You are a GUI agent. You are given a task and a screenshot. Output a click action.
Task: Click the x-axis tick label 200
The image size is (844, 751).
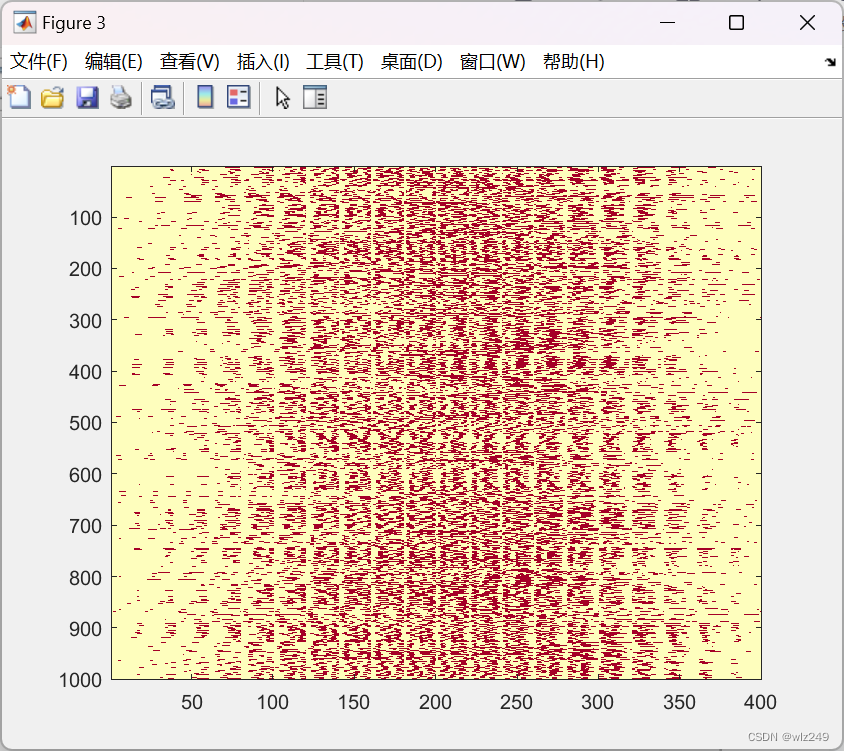[435, 703]
